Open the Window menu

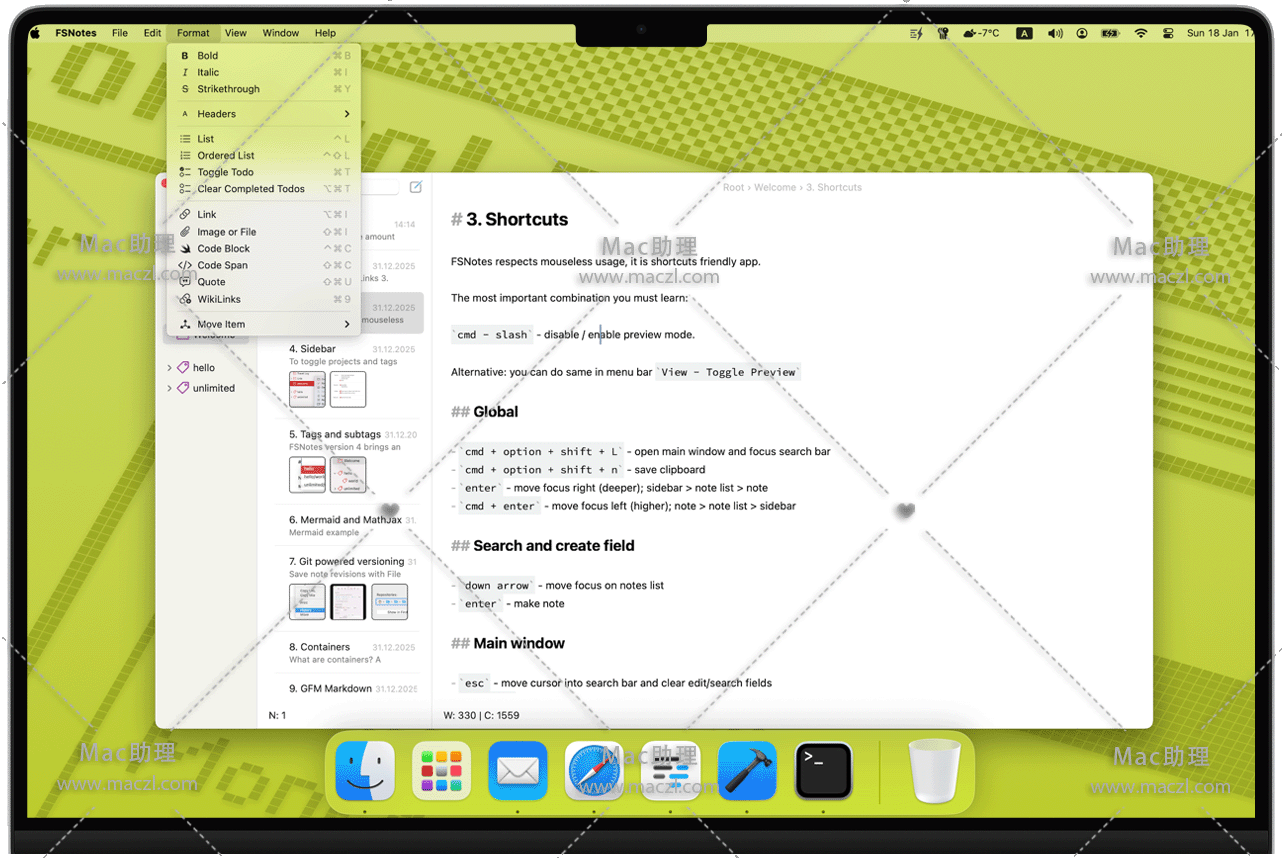(x=281, y=33)
